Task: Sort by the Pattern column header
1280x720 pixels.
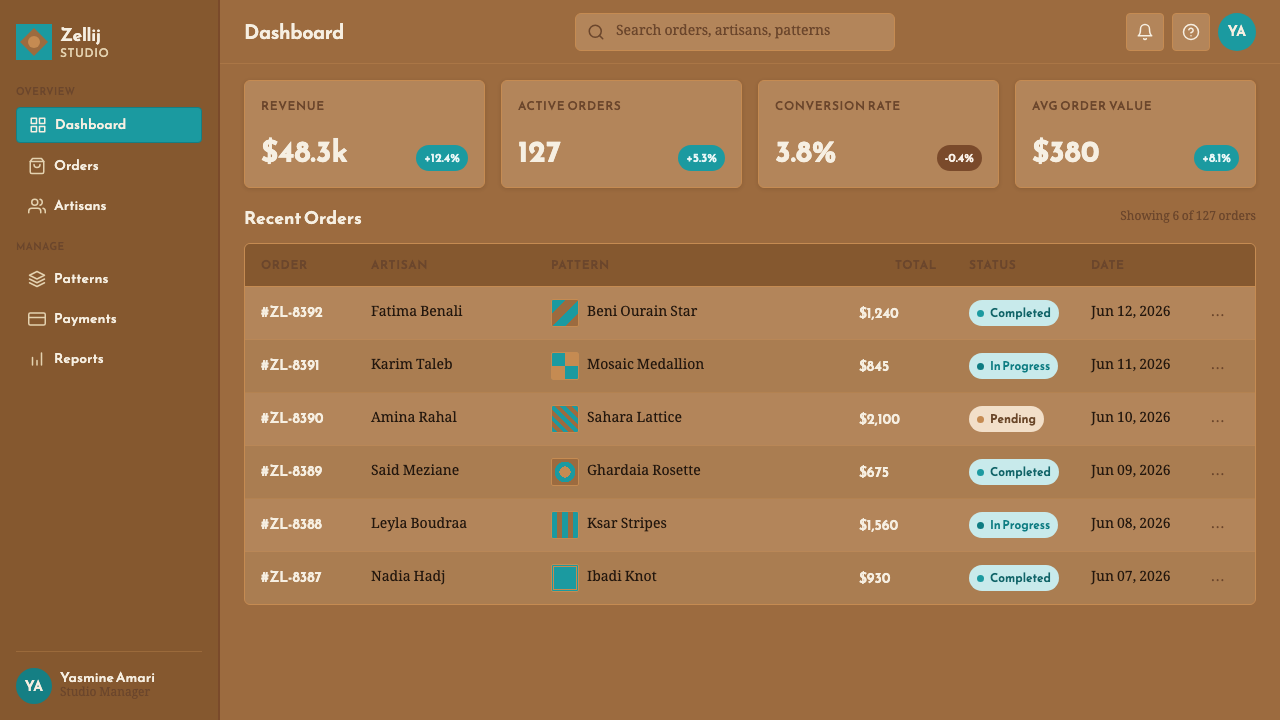Action: click(x=580, y=265)
